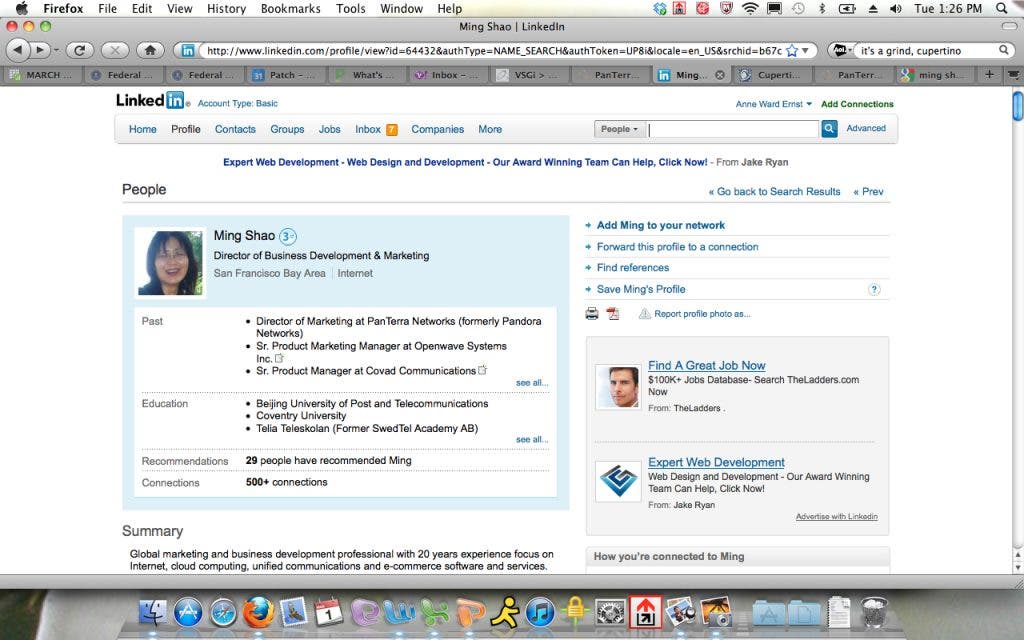Switch to the ming sh... Google tab
This screenshot has height=640, width=1024.
(x=935, y=75)
